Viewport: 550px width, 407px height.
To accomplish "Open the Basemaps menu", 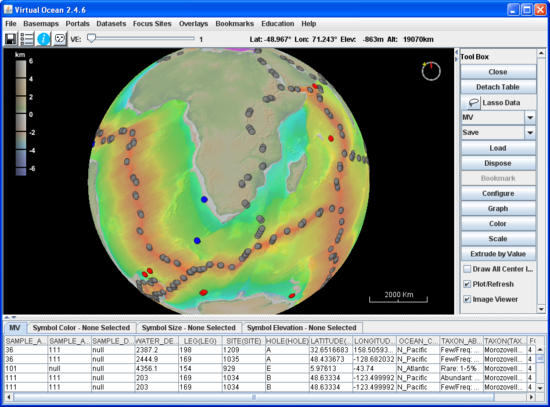I will point(41,24).
